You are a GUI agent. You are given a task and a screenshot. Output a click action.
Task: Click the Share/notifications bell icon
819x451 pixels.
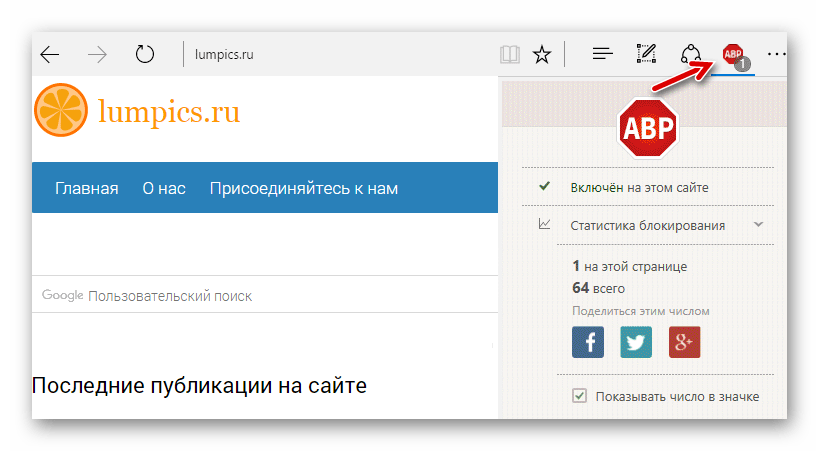[690, 55]
